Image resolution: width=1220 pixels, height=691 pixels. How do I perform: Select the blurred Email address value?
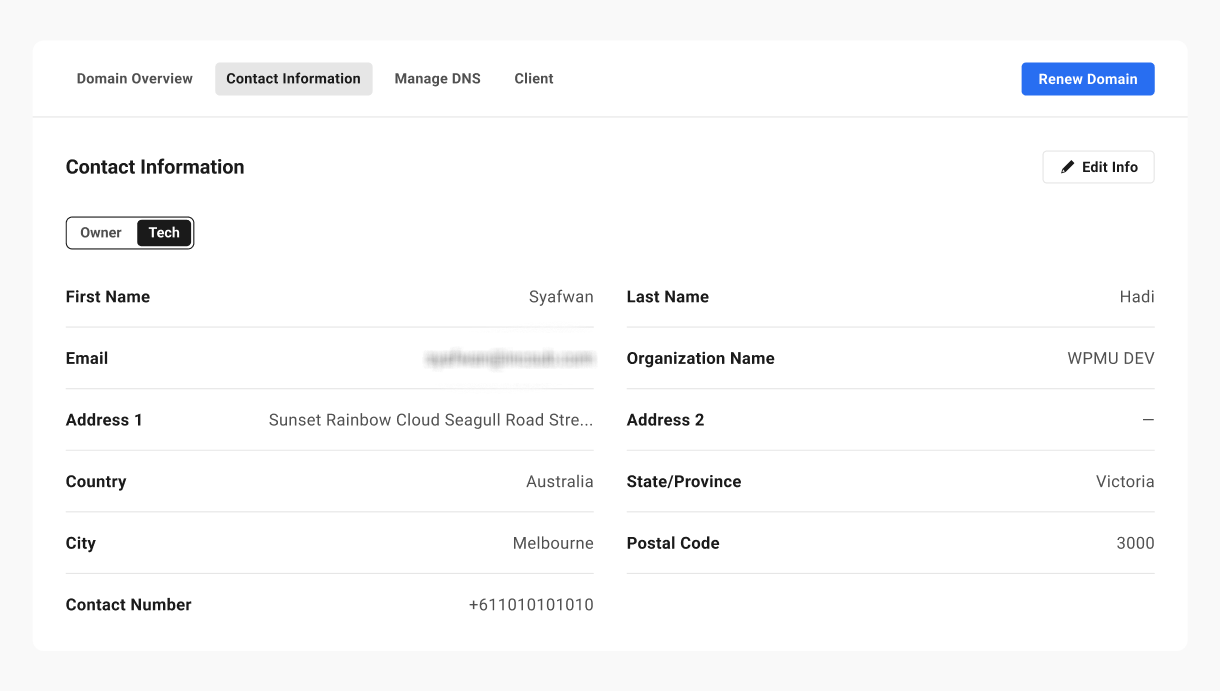pos(509,358)
